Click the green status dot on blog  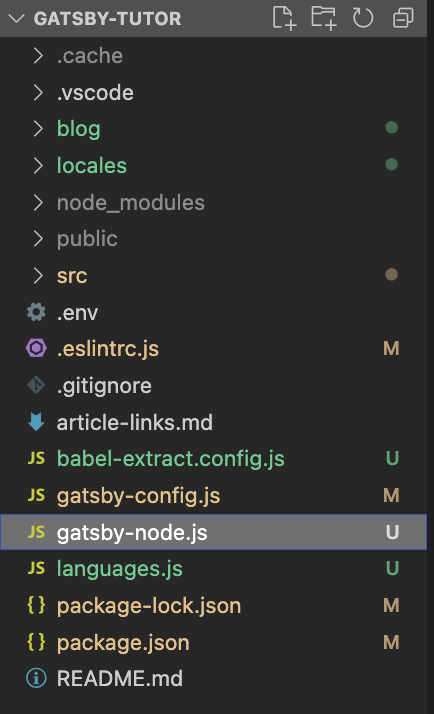coord(392,128)
